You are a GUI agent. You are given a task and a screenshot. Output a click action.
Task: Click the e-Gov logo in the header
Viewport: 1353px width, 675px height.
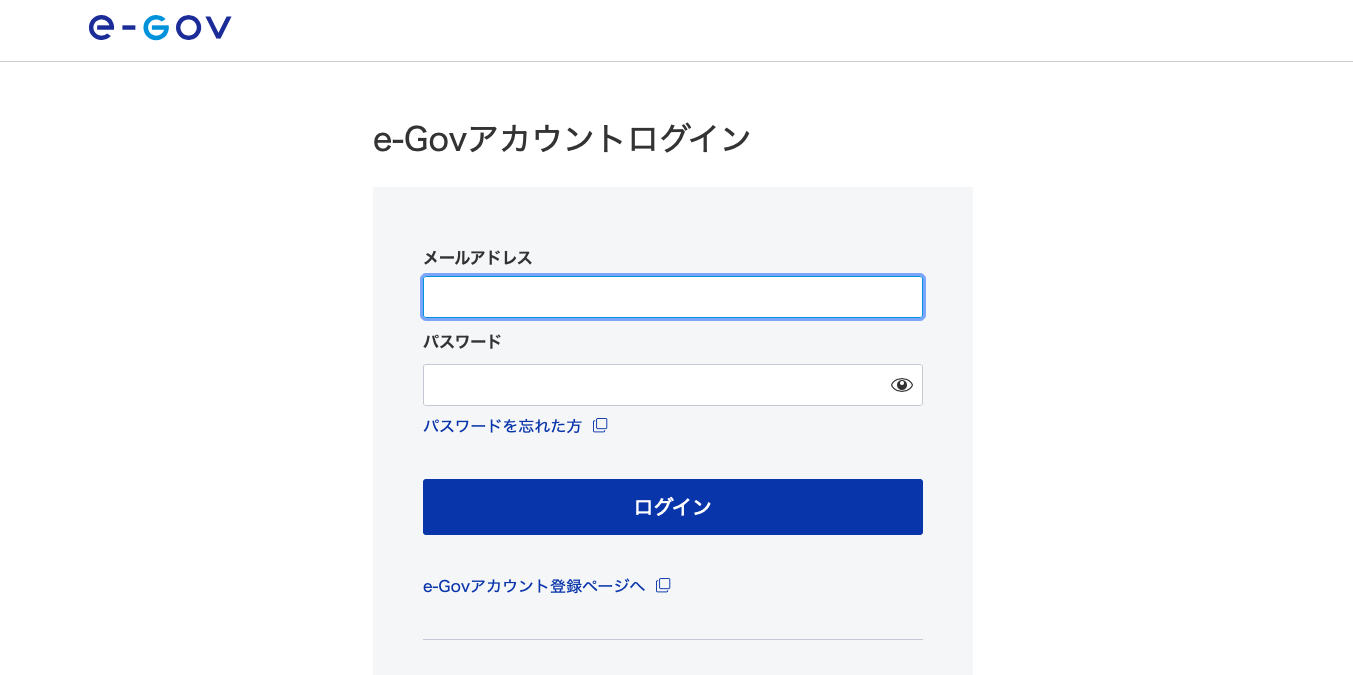click(160, 28)
